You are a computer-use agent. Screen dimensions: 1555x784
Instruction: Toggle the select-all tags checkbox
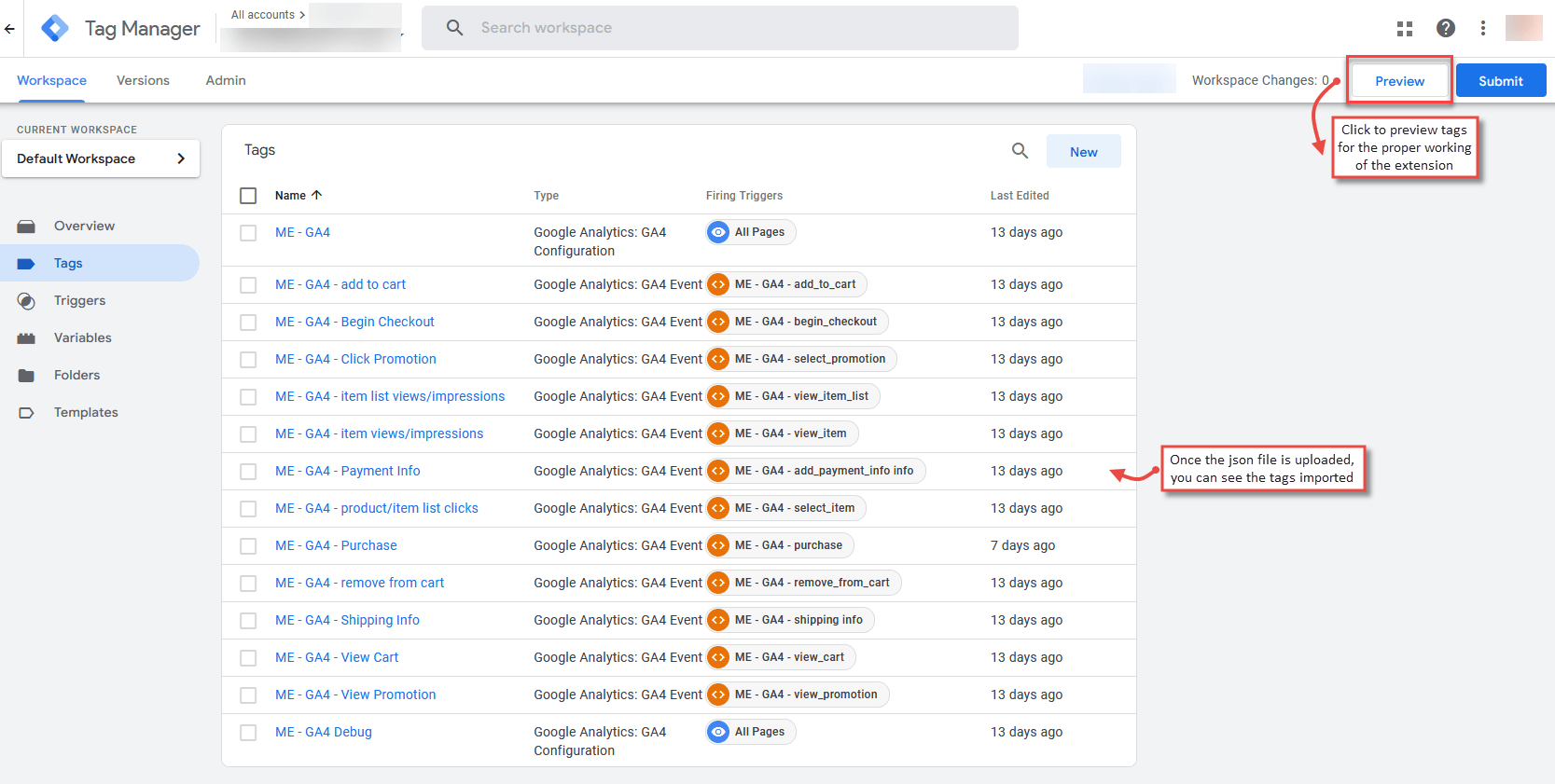click(248, 196)
